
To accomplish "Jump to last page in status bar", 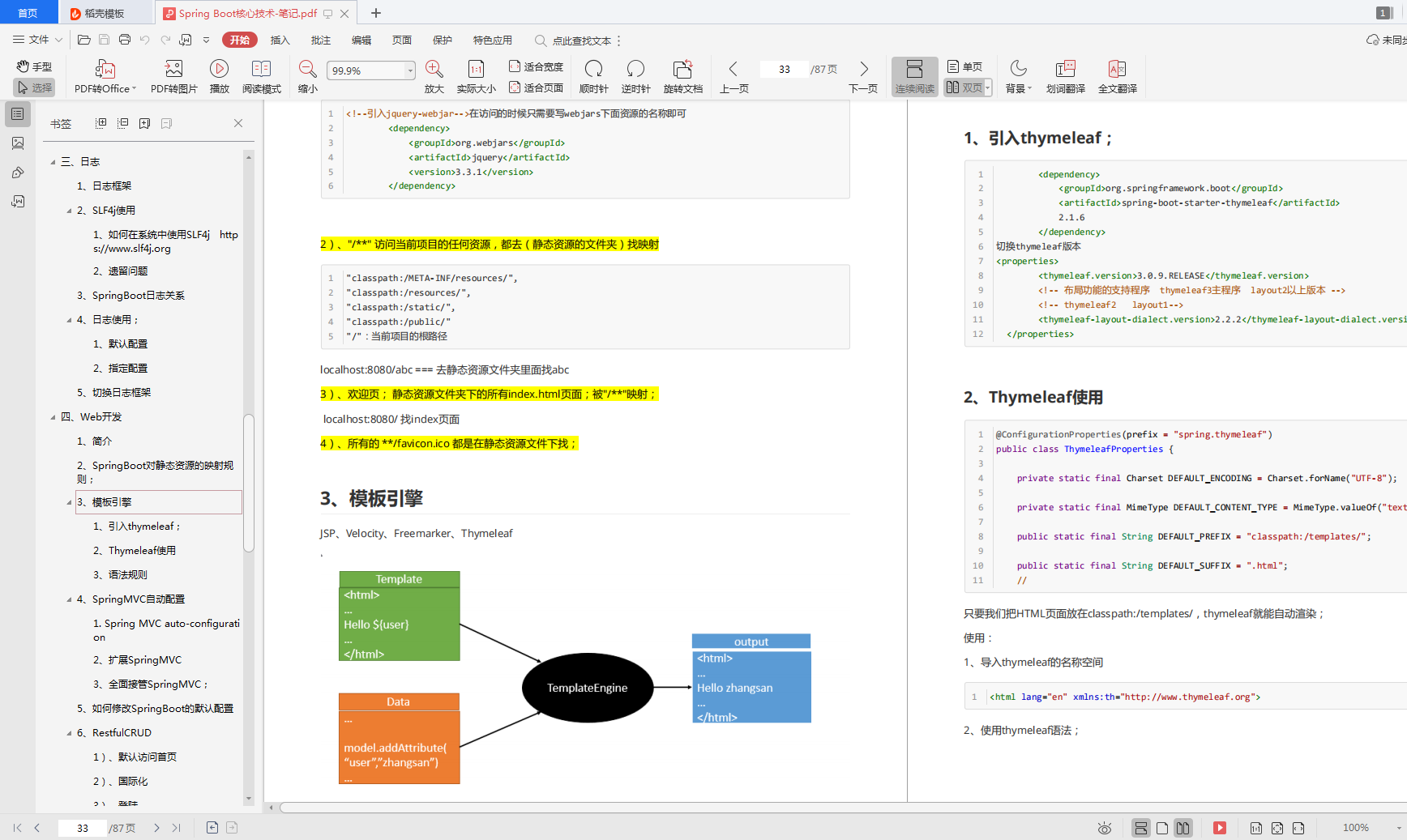I will [x=176, y=828].
